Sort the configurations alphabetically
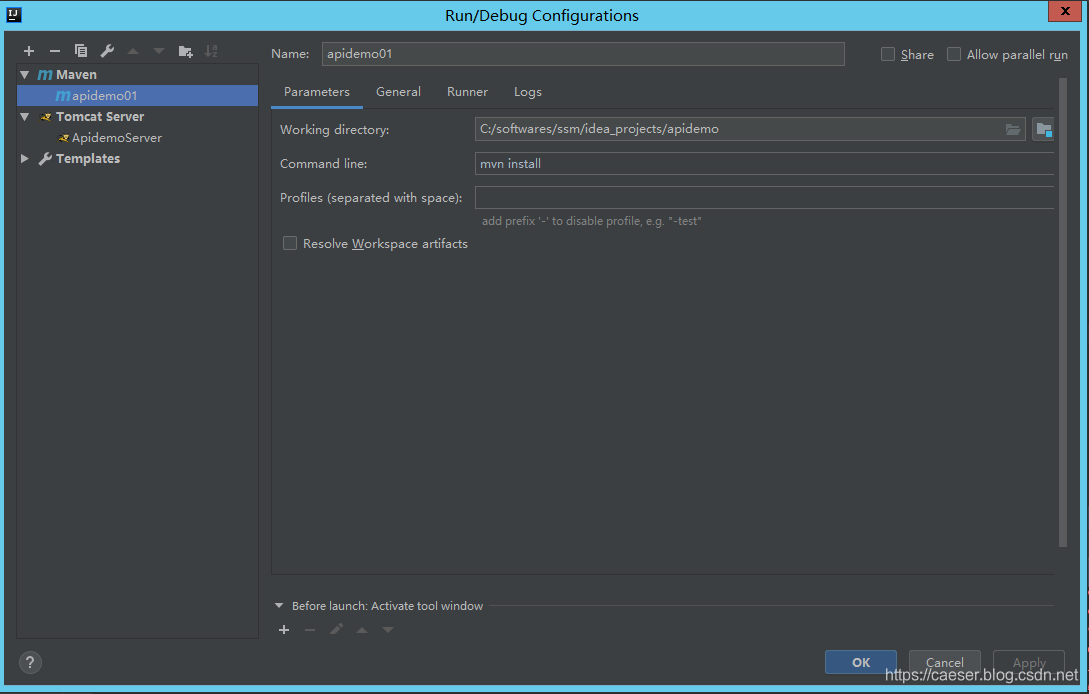This screenshot has width=1089, height=694. pyautogui.click(x=211, y=51)
